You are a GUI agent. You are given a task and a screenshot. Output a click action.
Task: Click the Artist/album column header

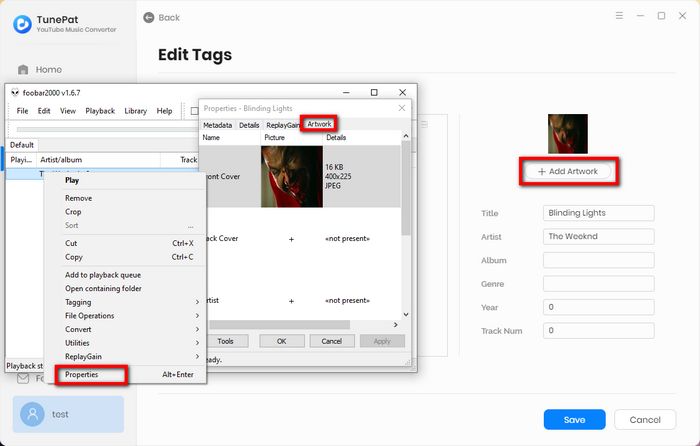click(98, 159)
